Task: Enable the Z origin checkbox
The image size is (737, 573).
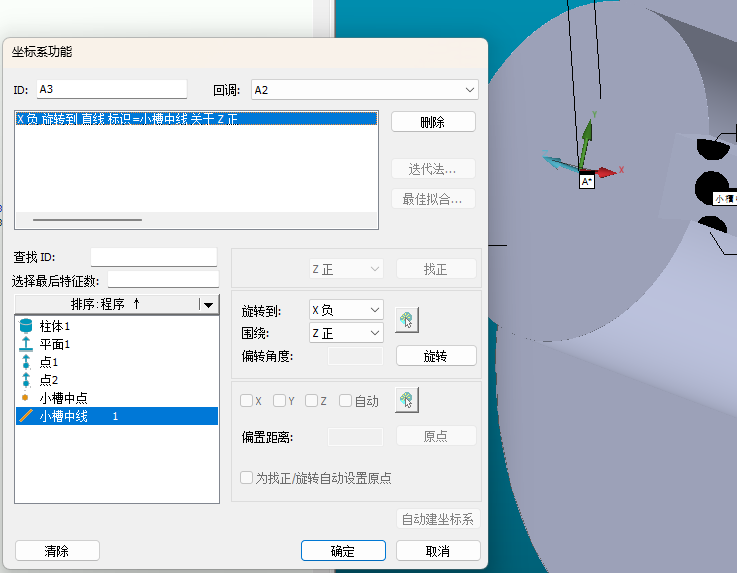Action: [311, 400]
